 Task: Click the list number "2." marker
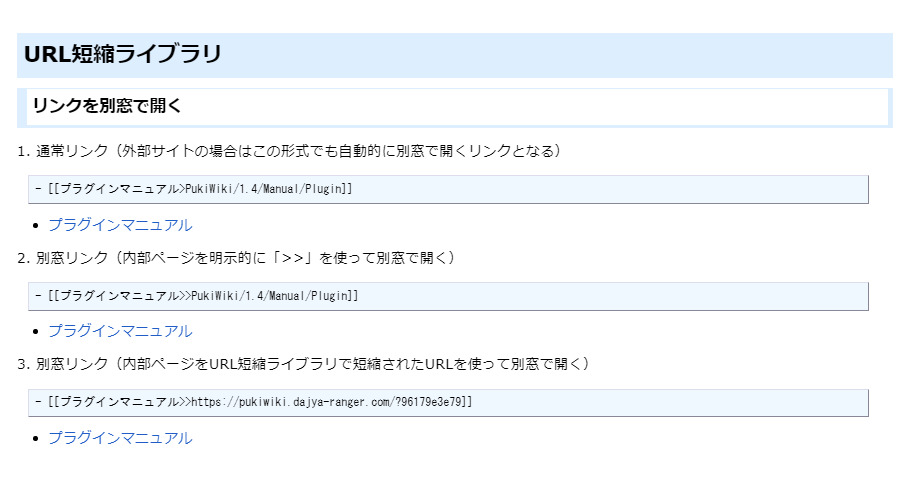[24, 258]
